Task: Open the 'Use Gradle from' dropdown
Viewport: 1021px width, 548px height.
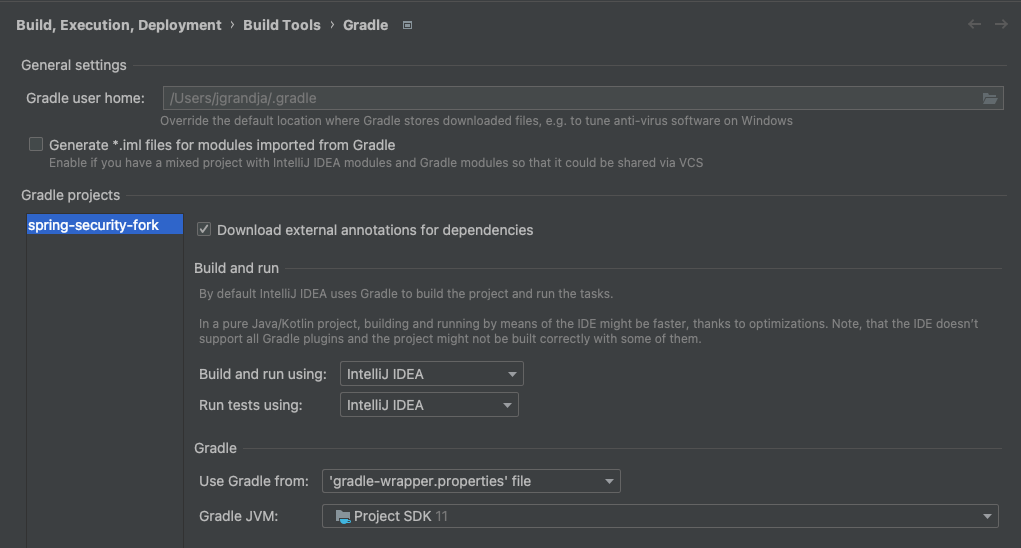Action: click(471, 481)
